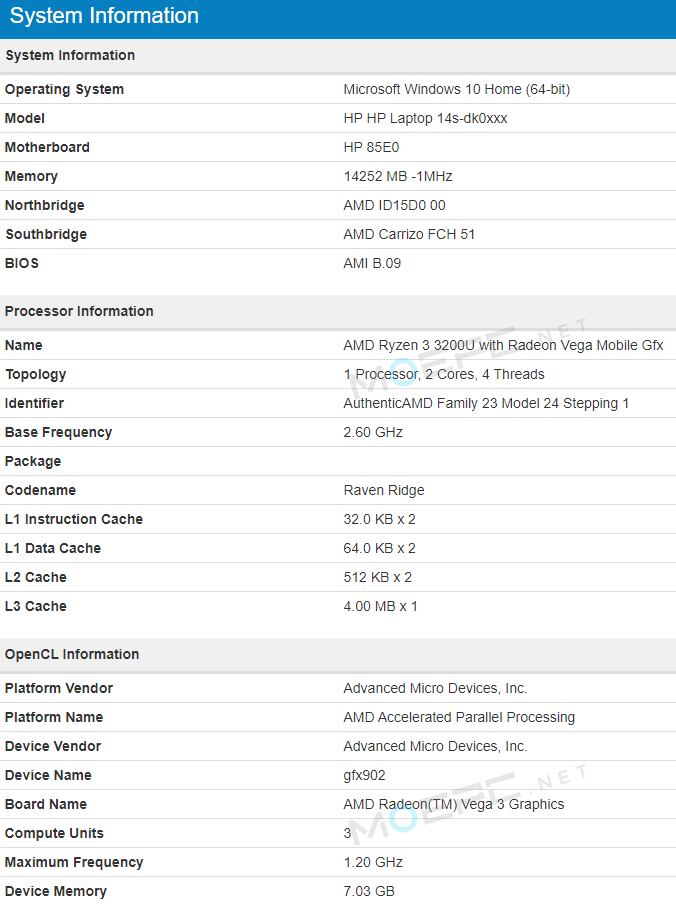Select the 'AMI B.09' BIOS value
Viewport: 676px width, 912px height.
tap(372, 263)
